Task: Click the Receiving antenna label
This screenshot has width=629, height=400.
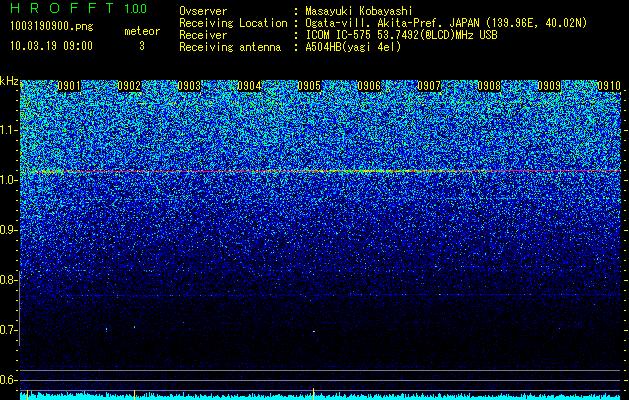Action: tap(230, 47)
